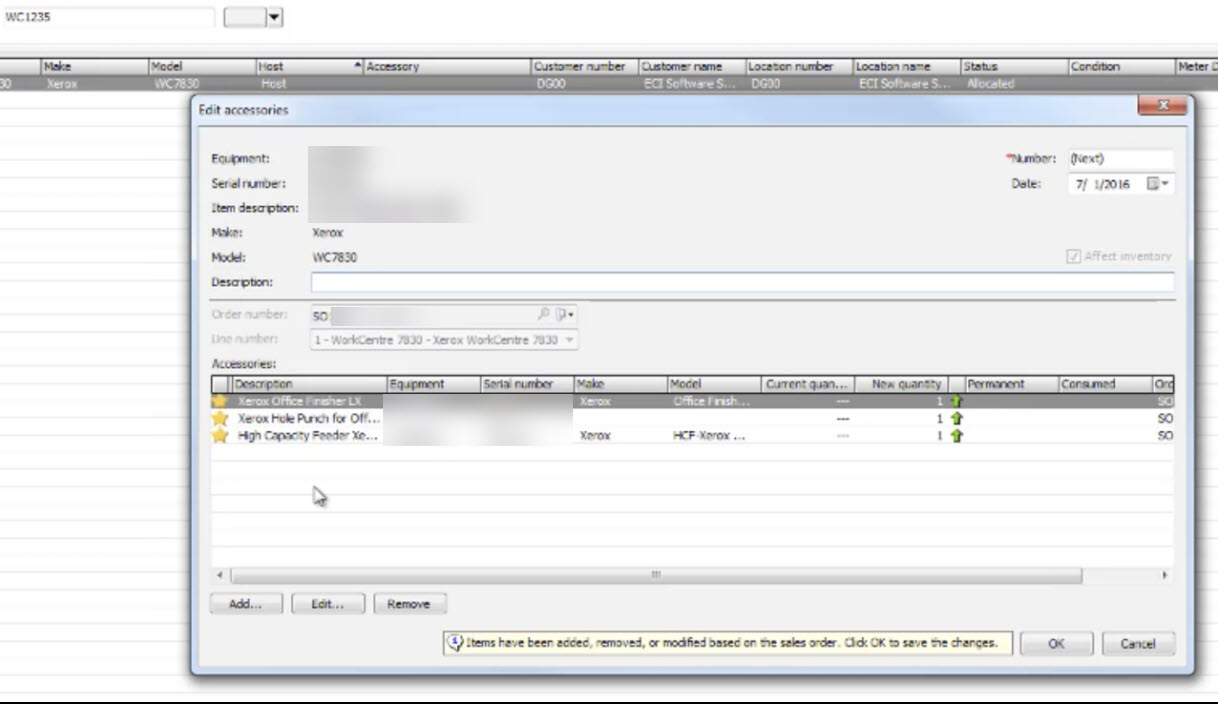Screen dimensions: 1218x704
Task: Click the Order number search magnifier icon
Action: pyautogui.click(x=545, y=314)
